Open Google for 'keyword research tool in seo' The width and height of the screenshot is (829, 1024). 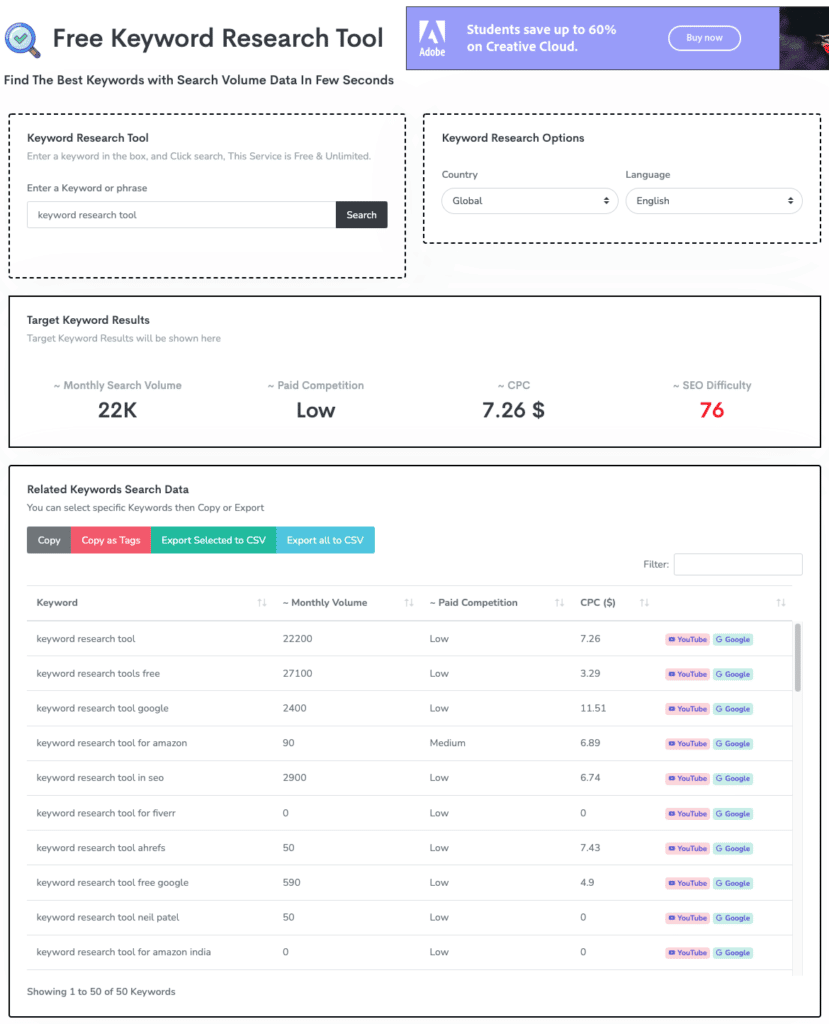[733, 778]
